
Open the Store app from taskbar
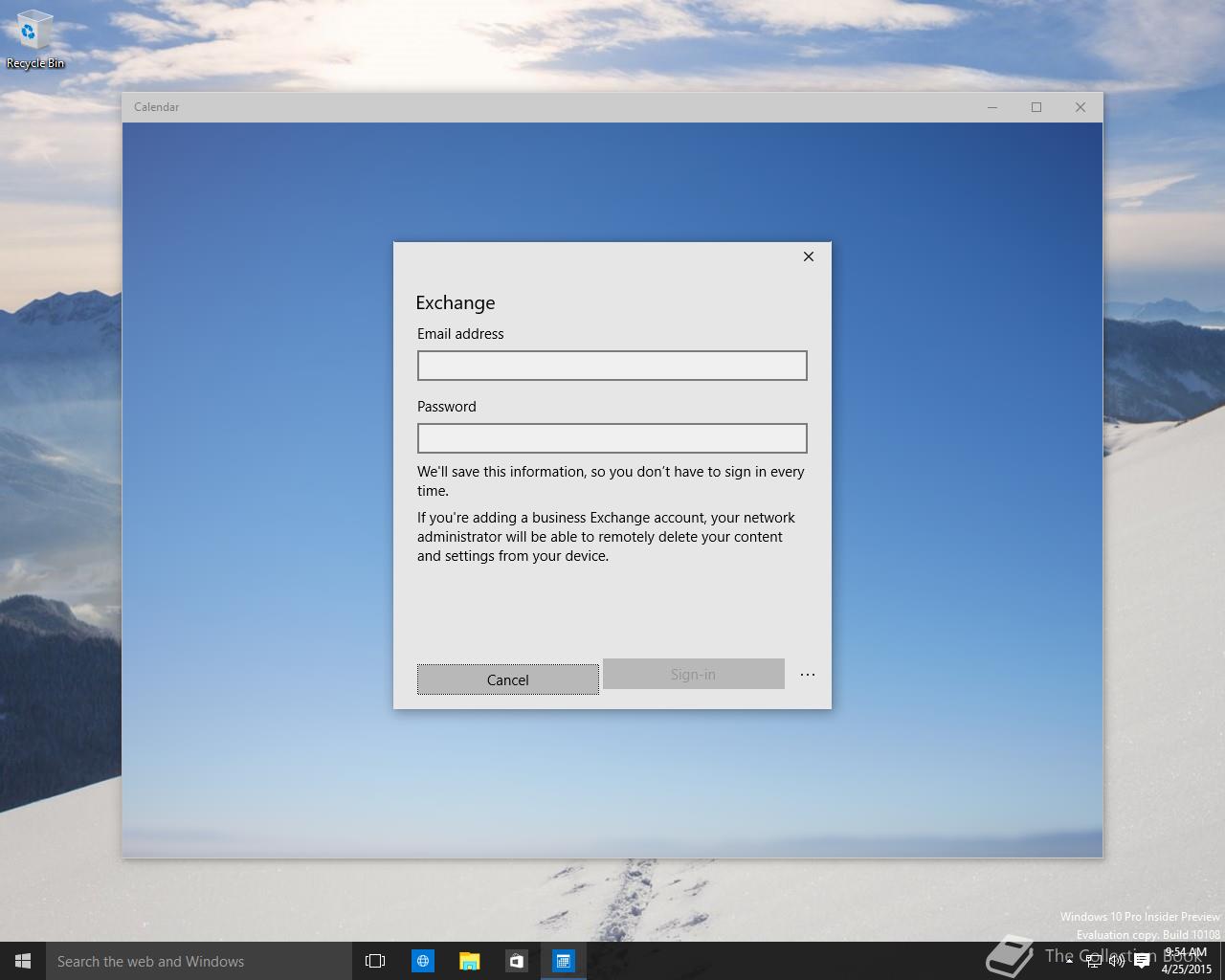(x=516, y=961)
